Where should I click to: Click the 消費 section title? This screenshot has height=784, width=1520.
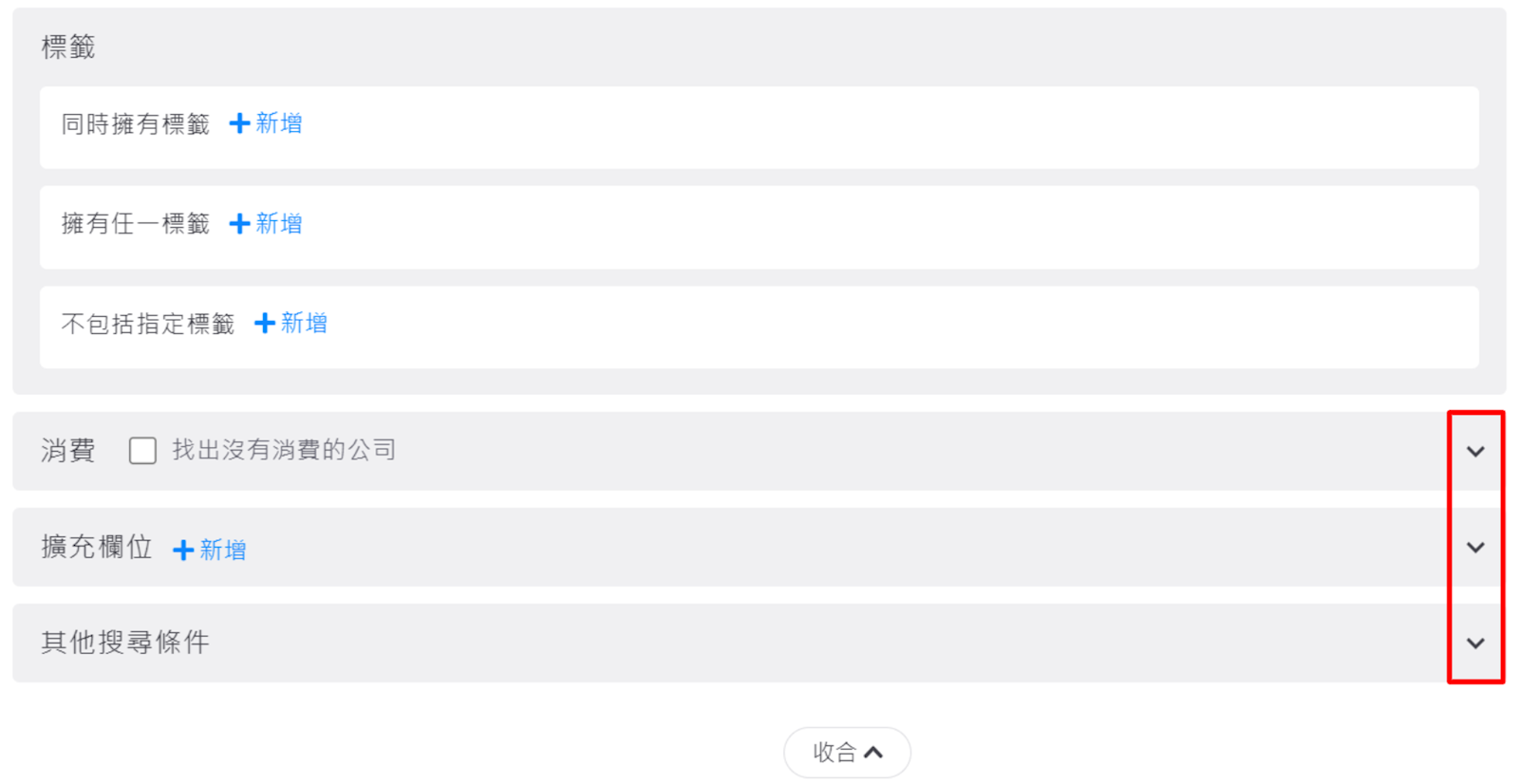(68, 450)
